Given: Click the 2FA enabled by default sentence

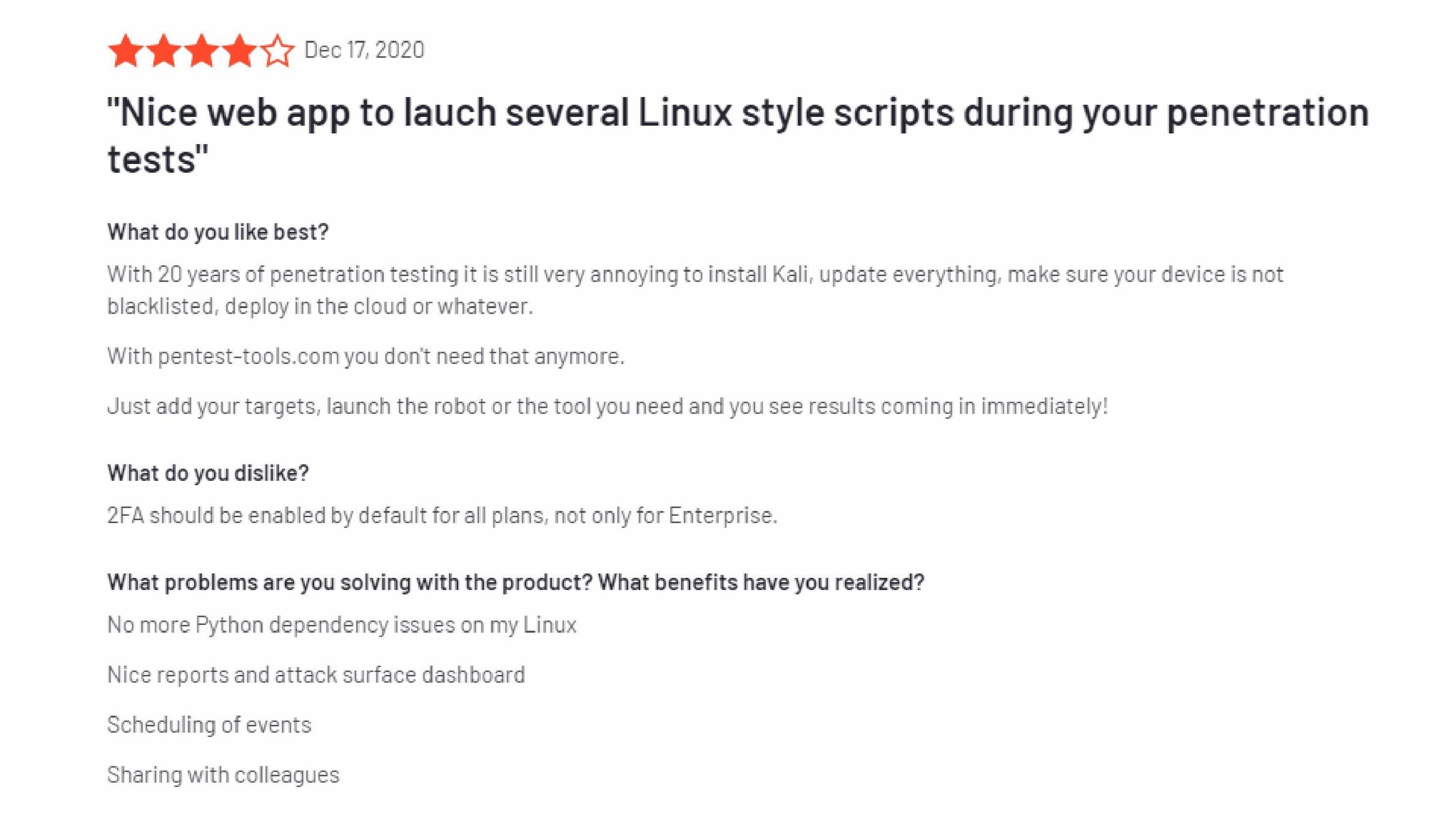Looking at the screenshot, I should pyautogui.click(x=442, y=515).
